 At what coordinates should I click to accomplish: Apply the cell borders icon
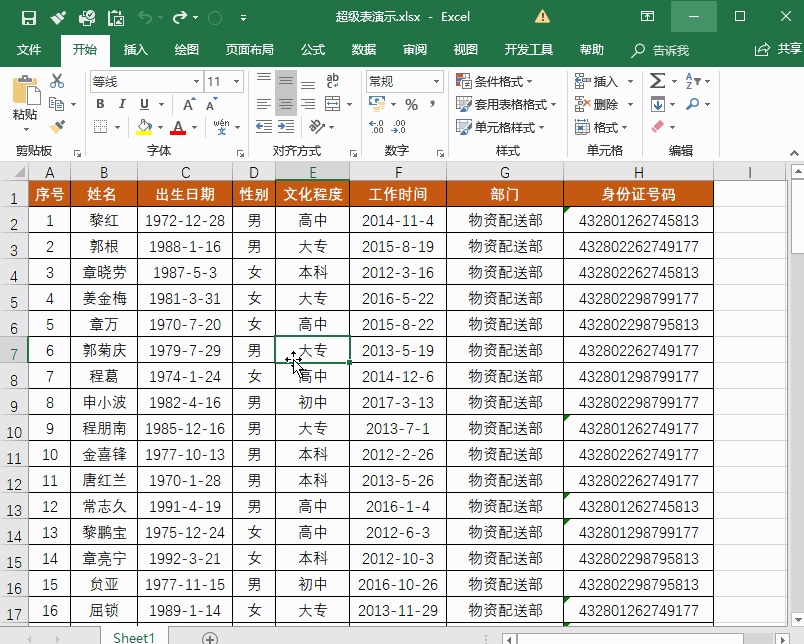100,127
